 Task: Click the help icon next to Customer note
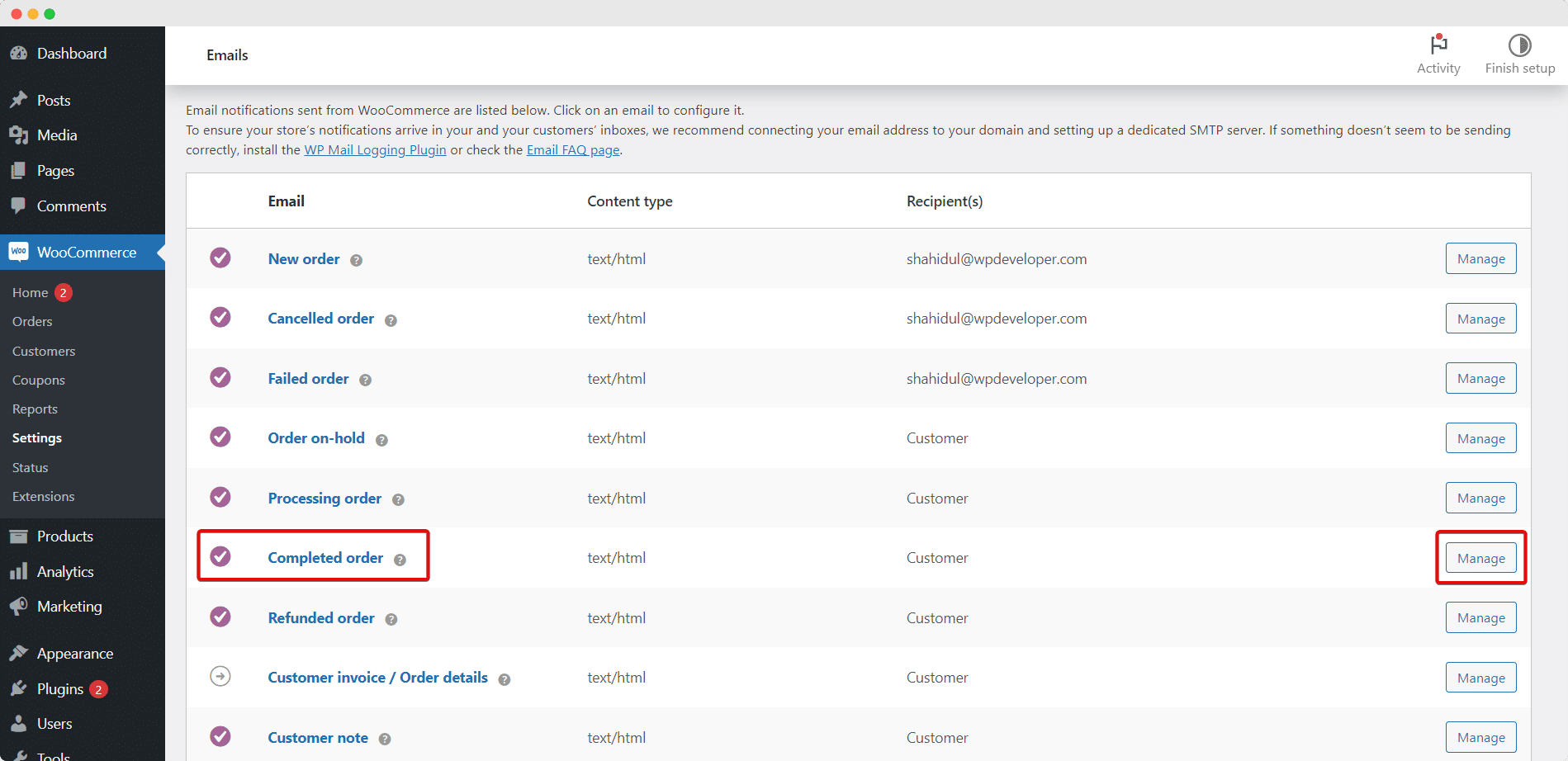tap(385, 739)
